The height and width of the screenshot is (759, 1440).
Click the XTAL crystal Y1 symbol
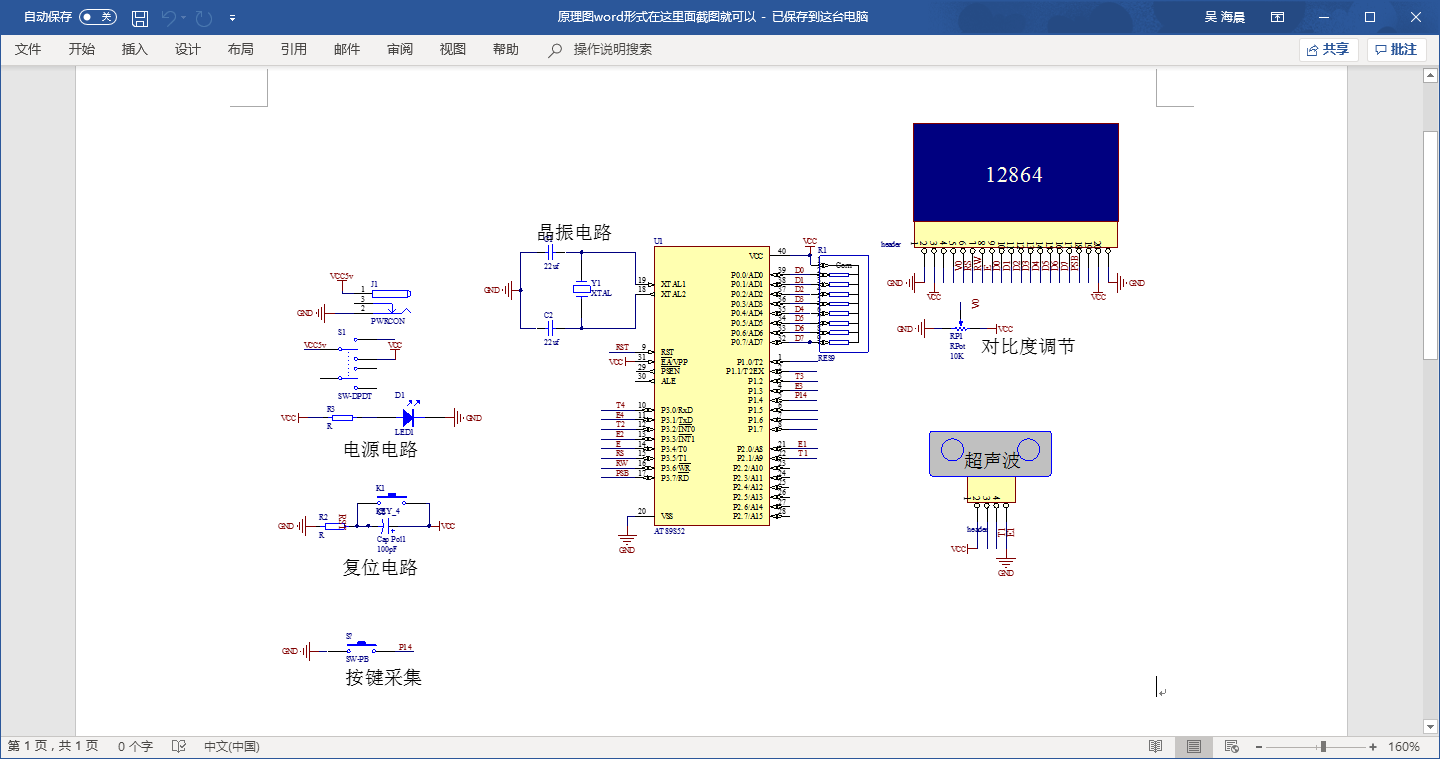[x=581, y=289]
